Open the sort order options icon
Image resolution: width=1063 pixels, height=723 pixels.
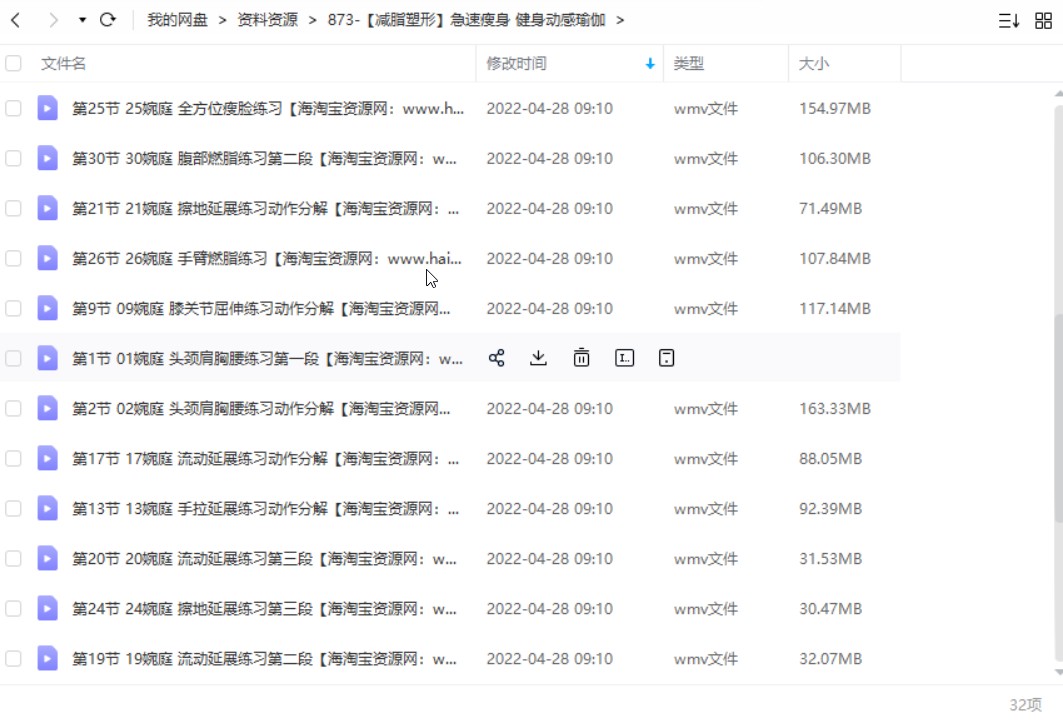(x=1008, y=20)
